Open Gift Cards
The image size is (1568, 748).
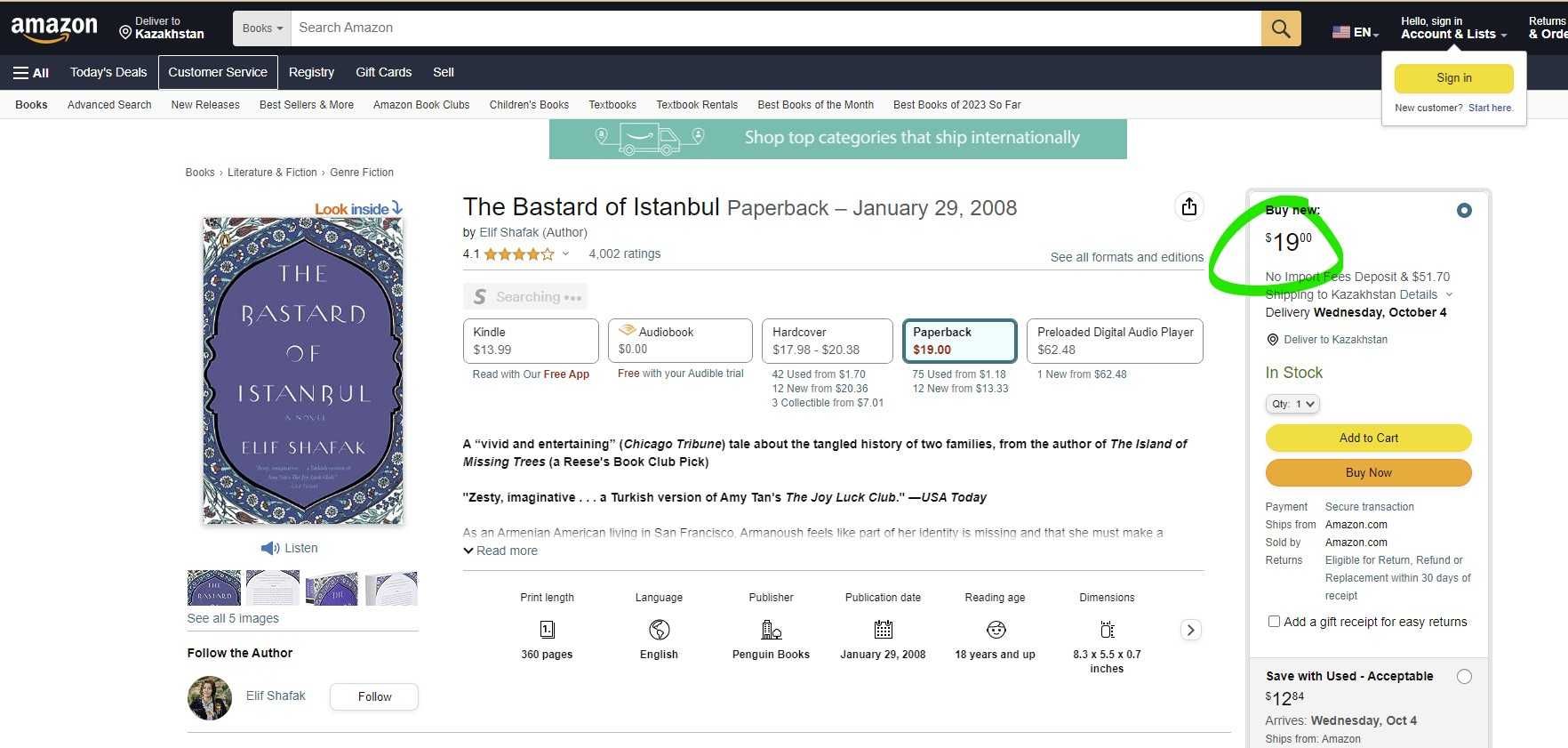pos(383,73)
